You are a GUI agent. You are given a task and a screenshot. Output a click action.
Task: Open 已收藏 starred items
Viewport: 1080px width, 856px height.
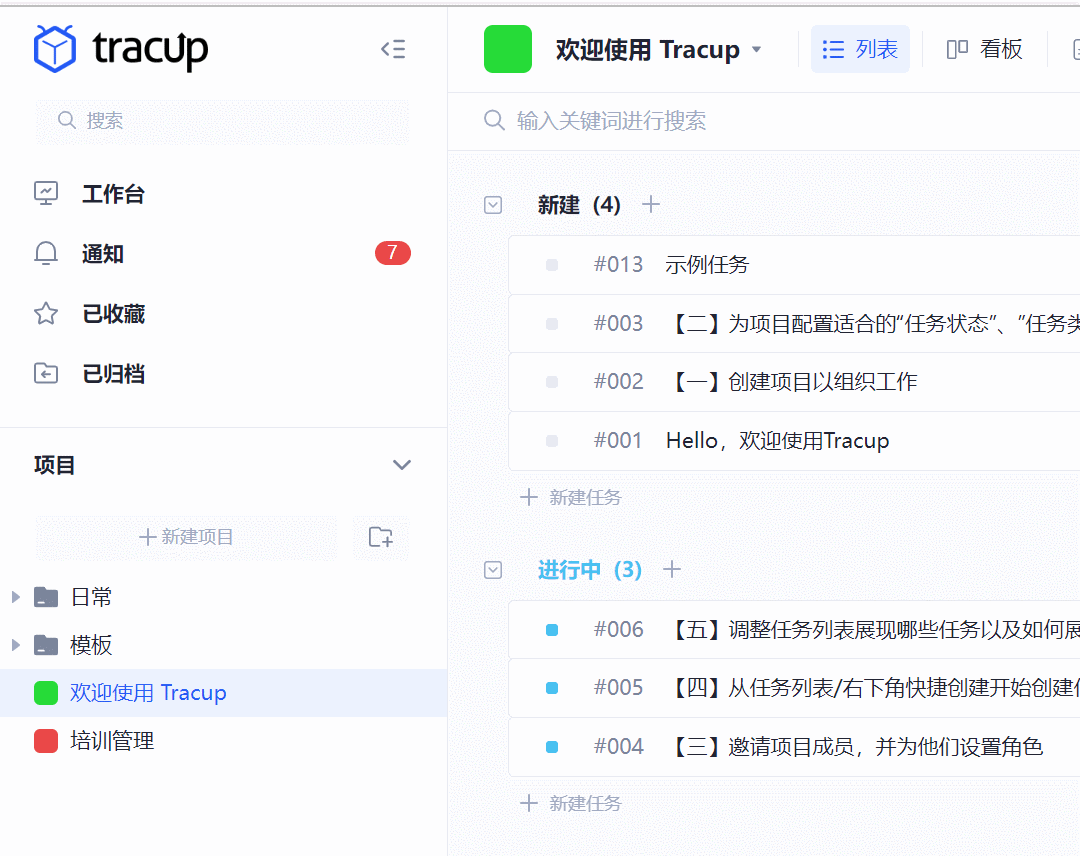(x=46, y=314)
